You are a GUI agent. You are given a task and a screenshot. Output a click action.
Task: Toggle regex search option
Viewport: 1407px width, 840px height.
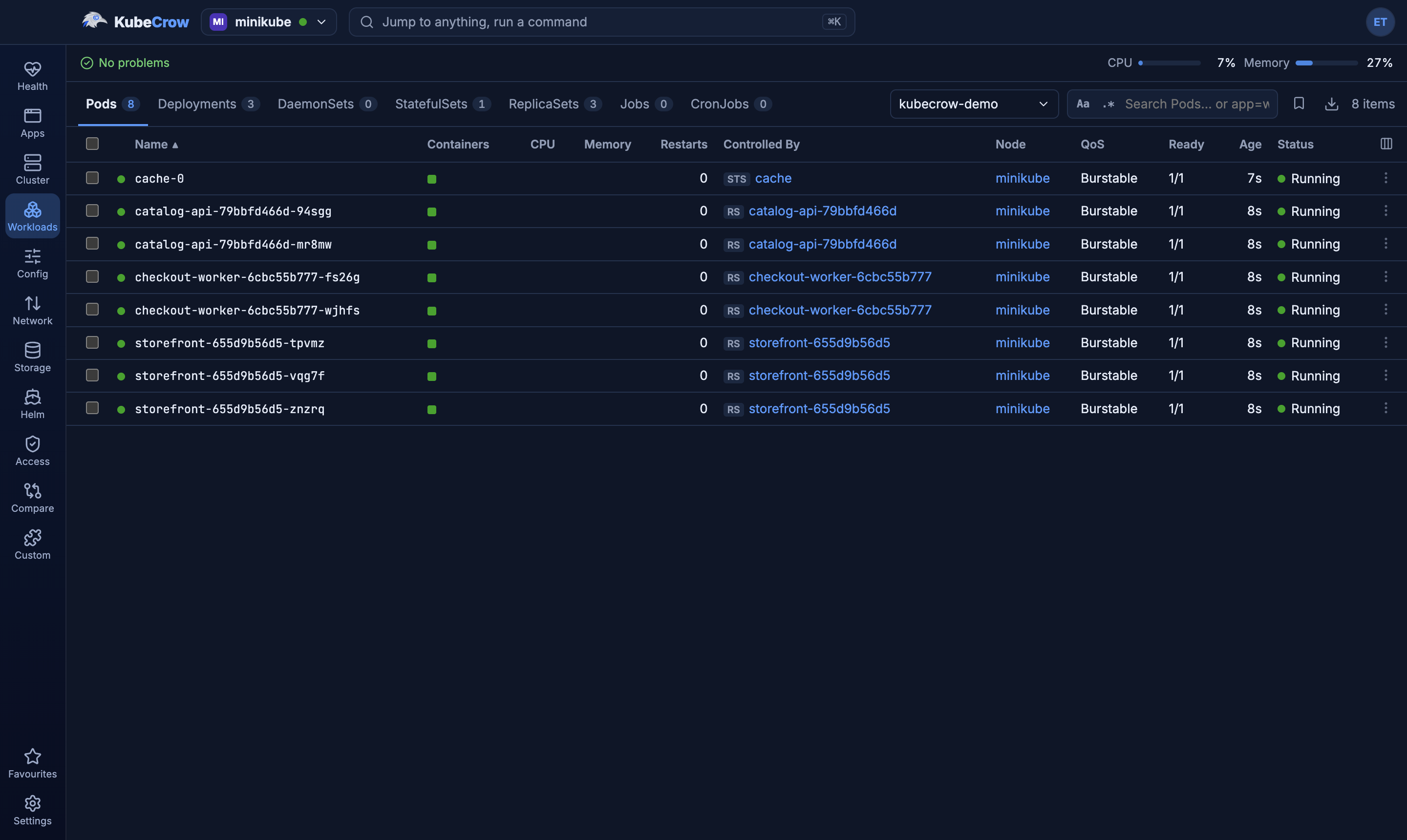click(1108, 104)
